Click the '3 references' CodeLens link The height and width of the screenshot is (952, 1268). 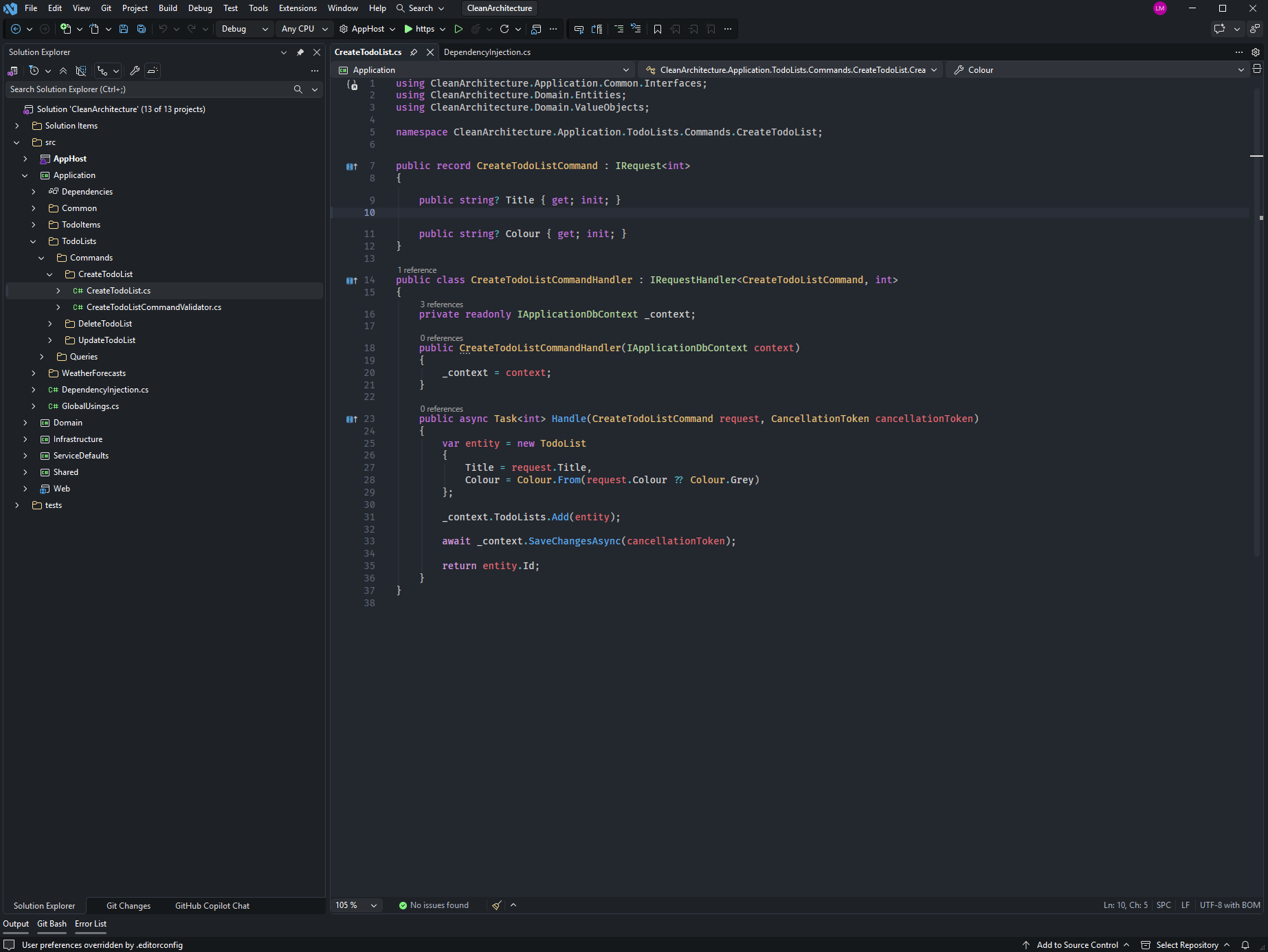441,305
